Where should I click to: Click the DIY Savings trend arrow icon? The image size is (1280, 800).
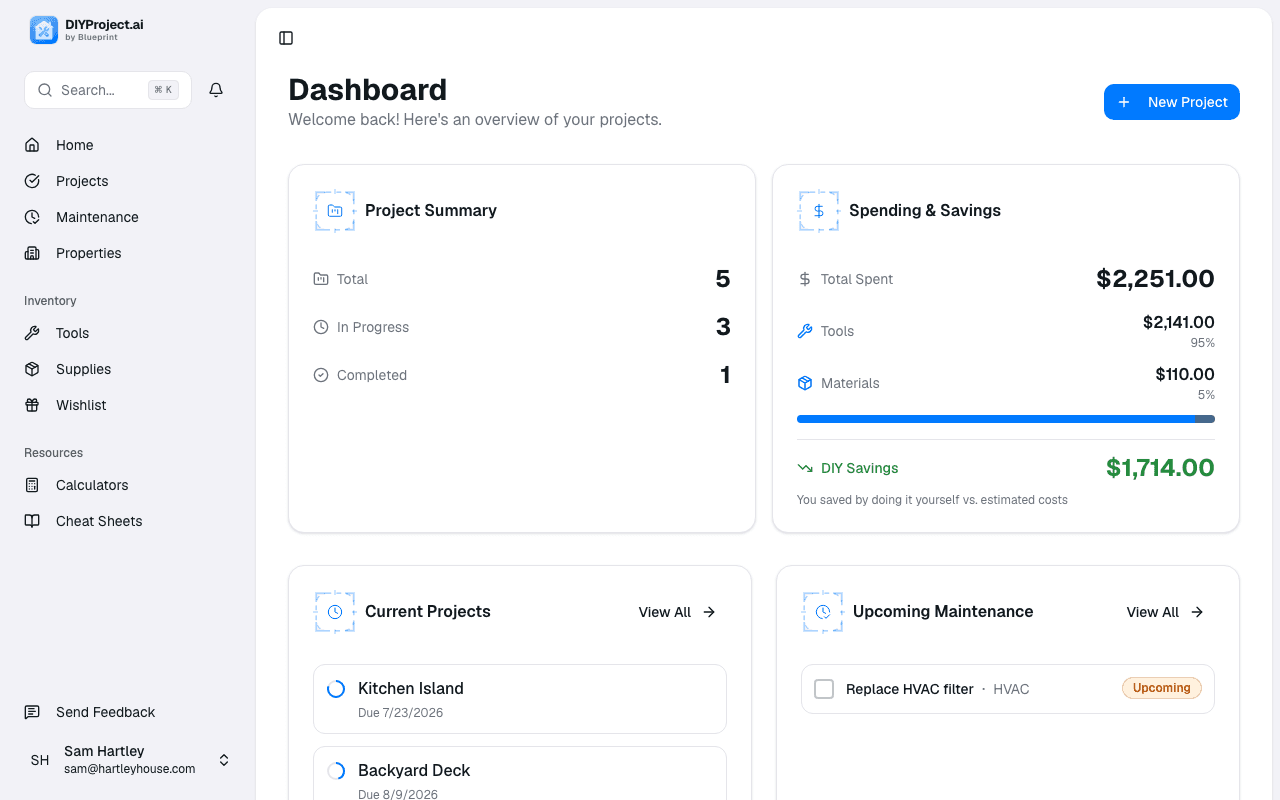pos(805,468)
